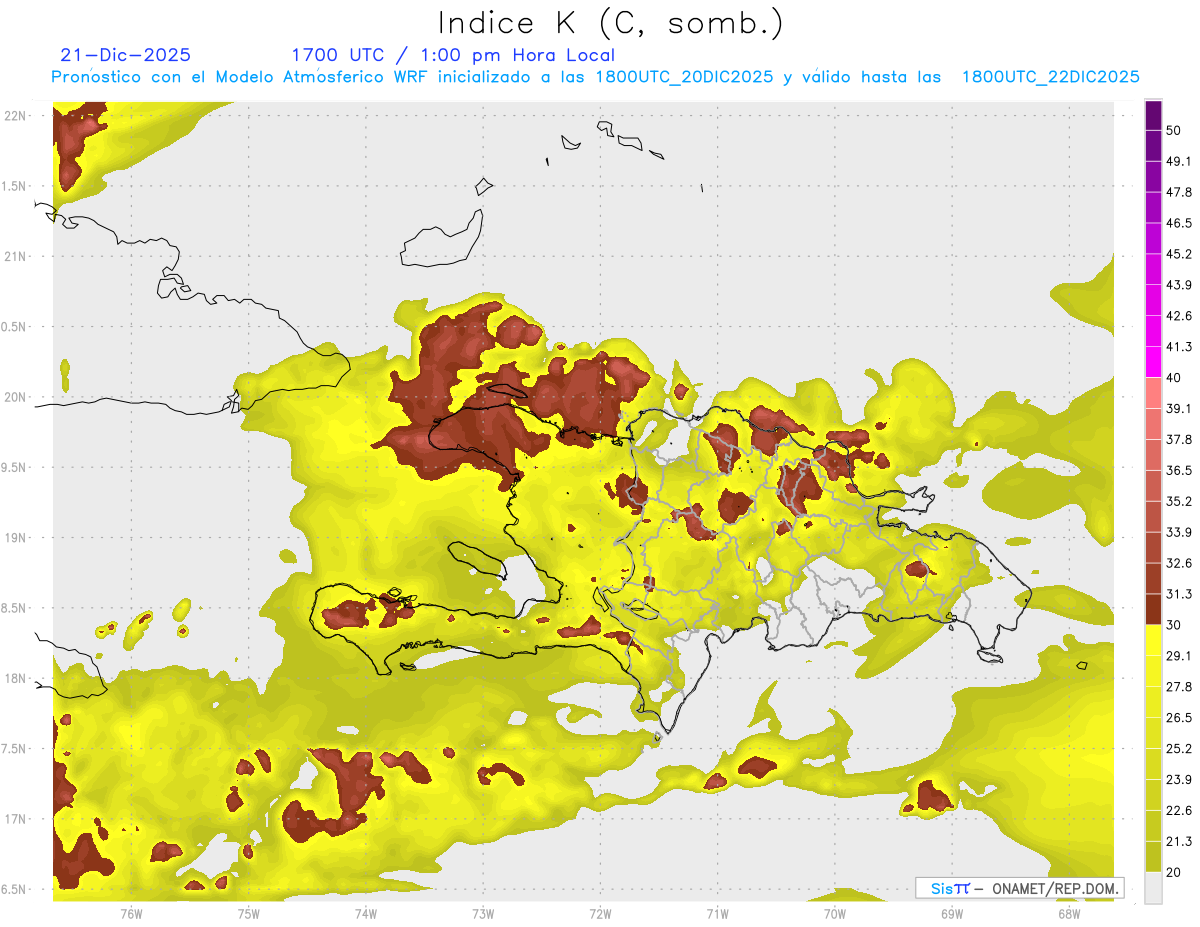Click the WRF model forecast description line
The height and width of the screenshot is (927, 1200).
click(596, 77)
